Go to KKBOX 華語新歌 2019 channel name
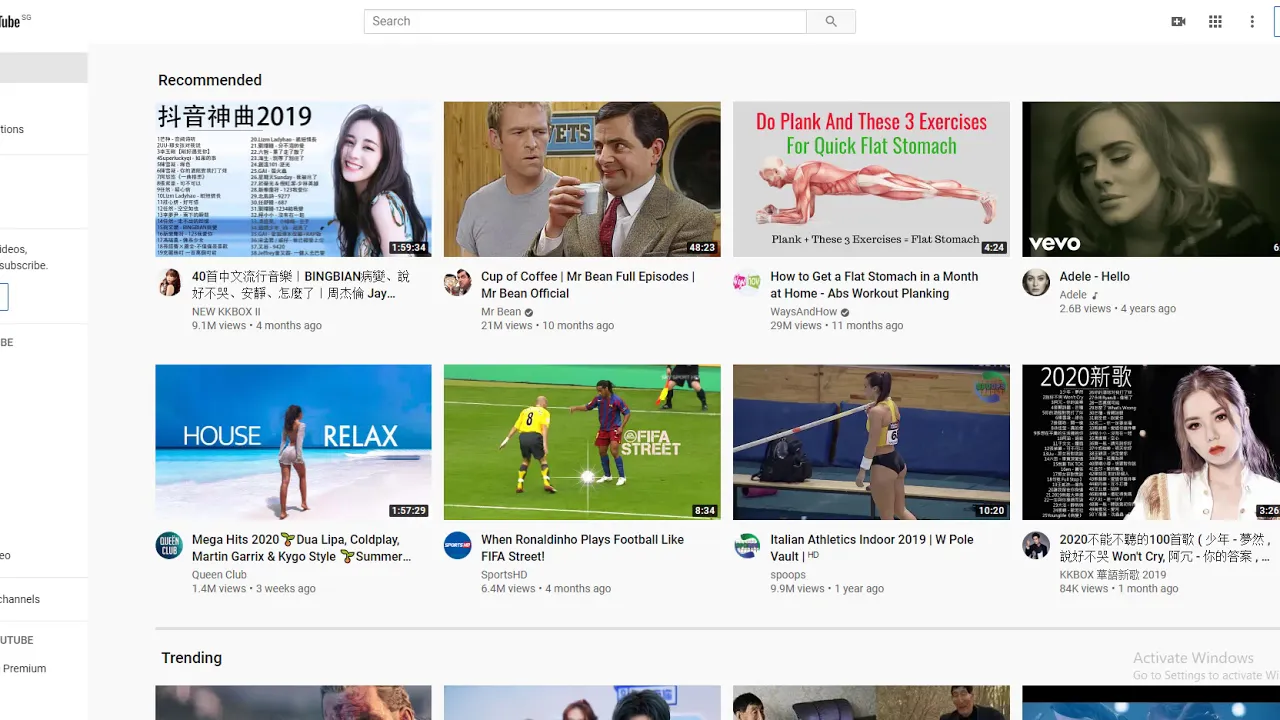The height and width of the screenshot is (720, 1280). point(1113,575)
